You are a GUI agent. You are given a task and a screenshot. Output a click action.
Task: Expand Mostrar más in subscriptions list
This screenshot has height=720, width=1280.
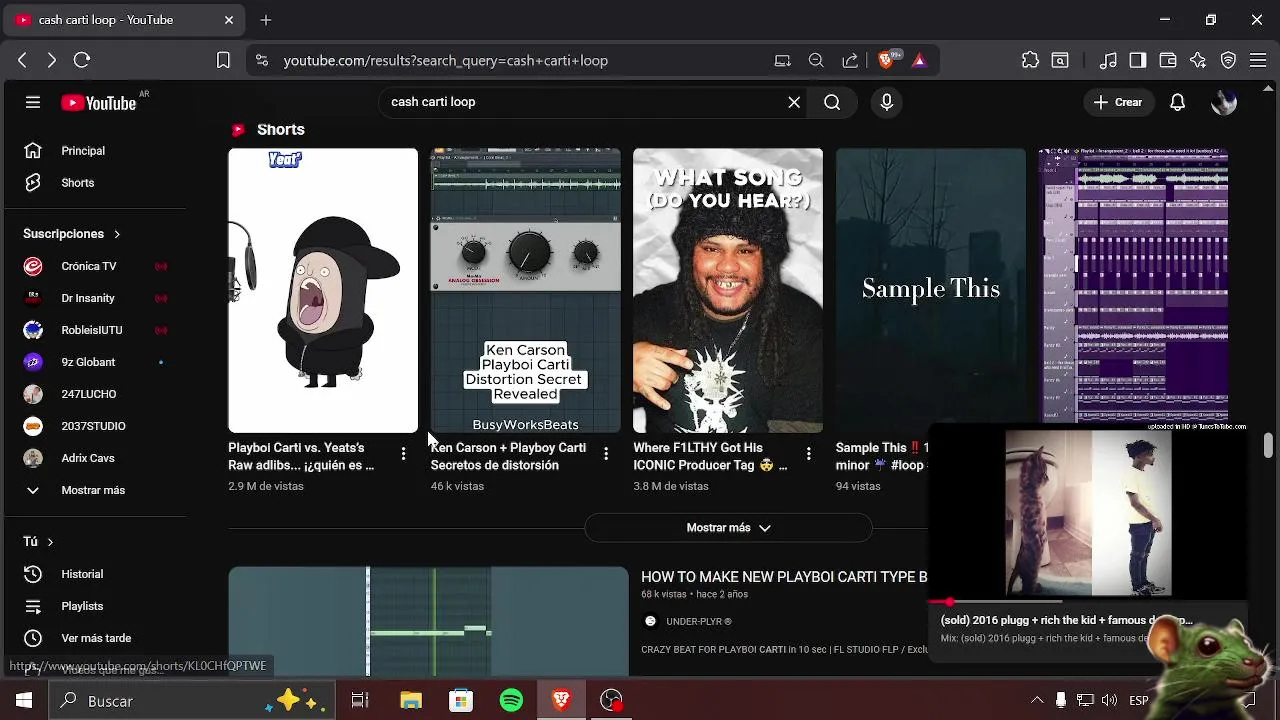(x=93, y=490)
